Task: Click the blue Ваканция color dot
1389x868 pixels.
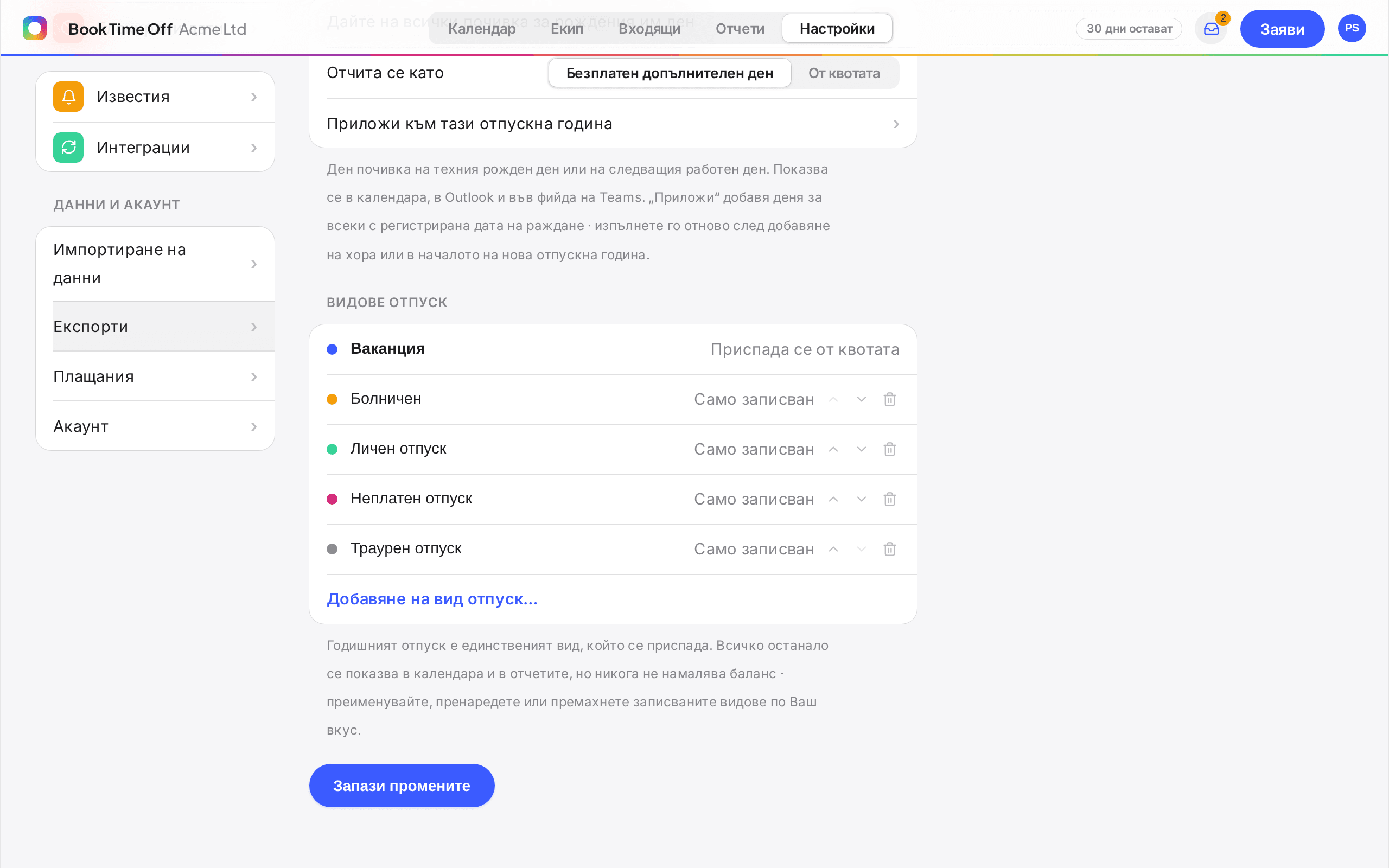Action: 332,349
